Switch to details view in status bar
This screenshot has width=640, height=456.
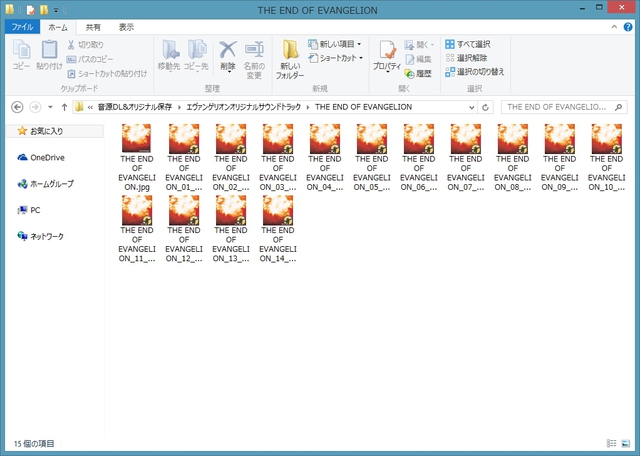coord(611,442)
